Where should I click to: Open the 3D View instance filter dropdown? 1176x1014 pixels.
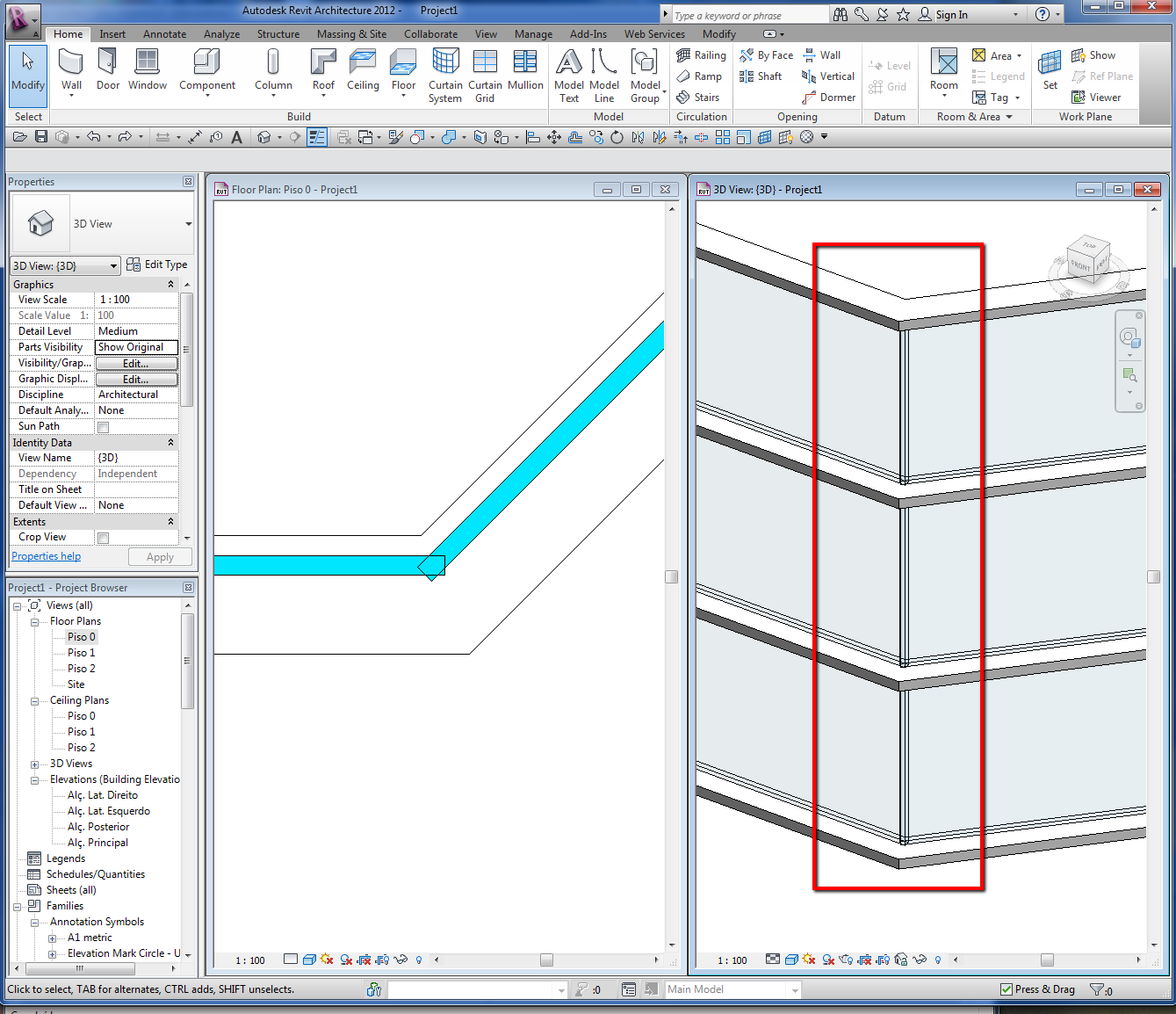(65, 265)
